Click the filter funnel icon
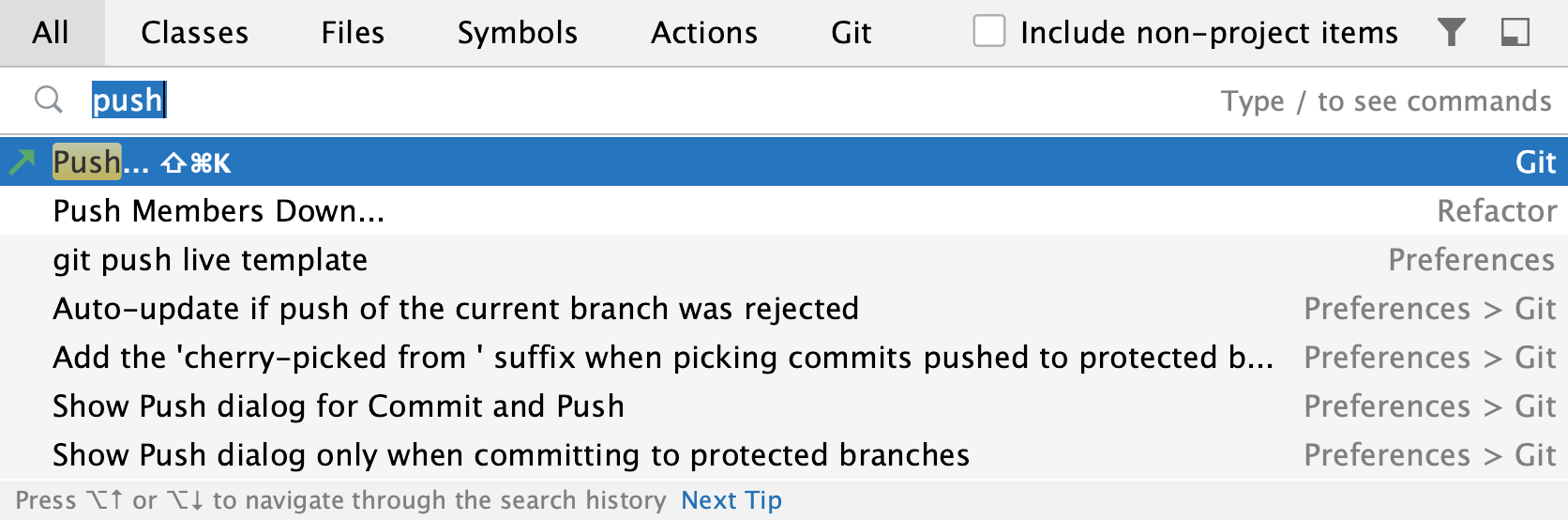 pos(1451,33)
